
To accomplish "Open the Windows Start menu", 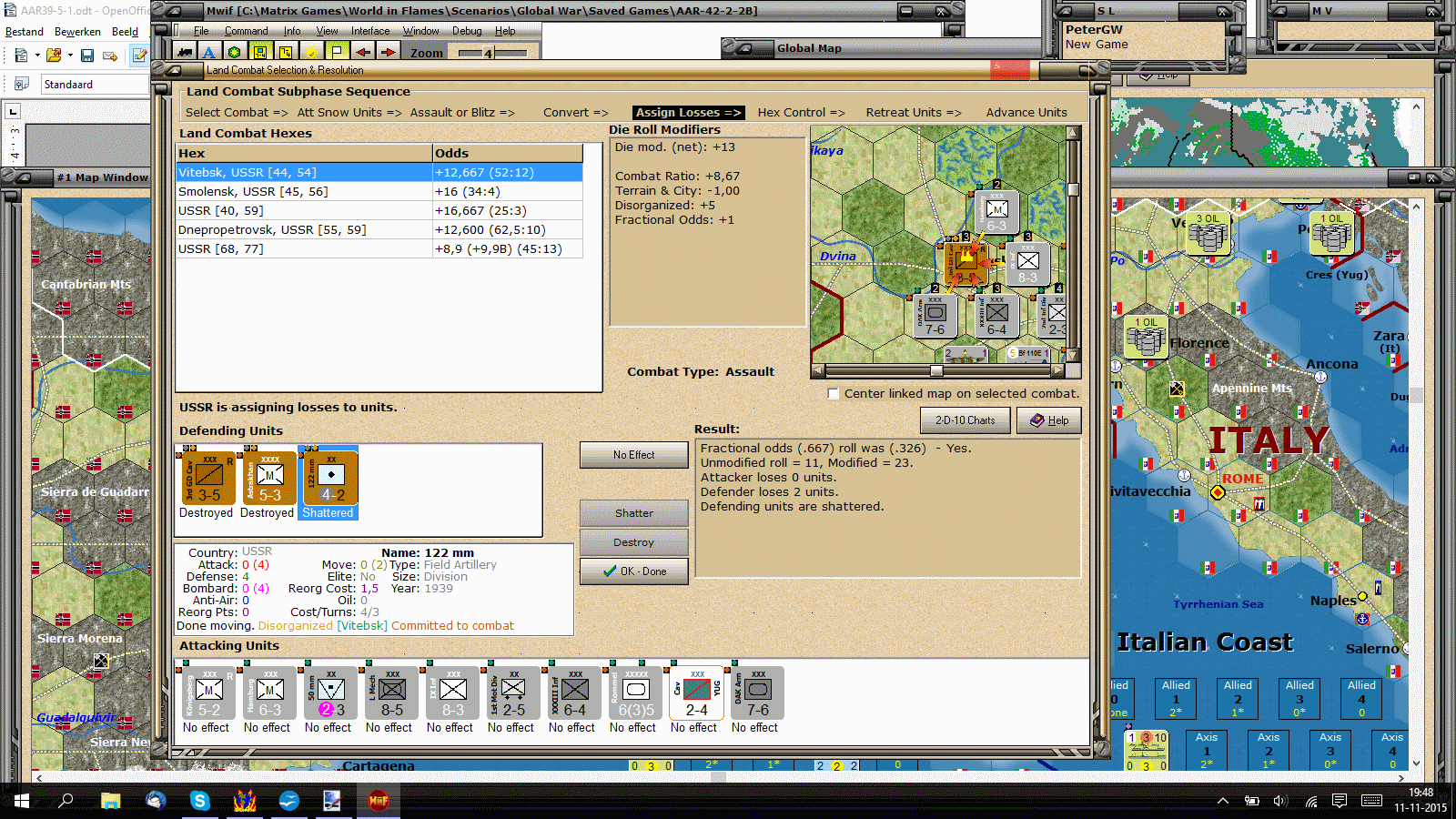I will 22,801.
